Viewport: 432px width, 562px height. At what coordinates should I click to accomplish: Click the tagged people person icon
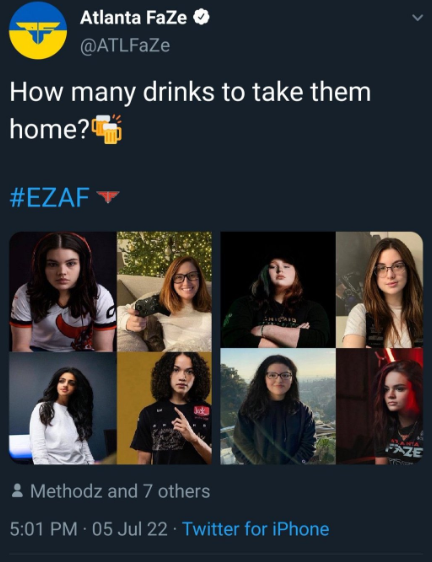[17, 491]
